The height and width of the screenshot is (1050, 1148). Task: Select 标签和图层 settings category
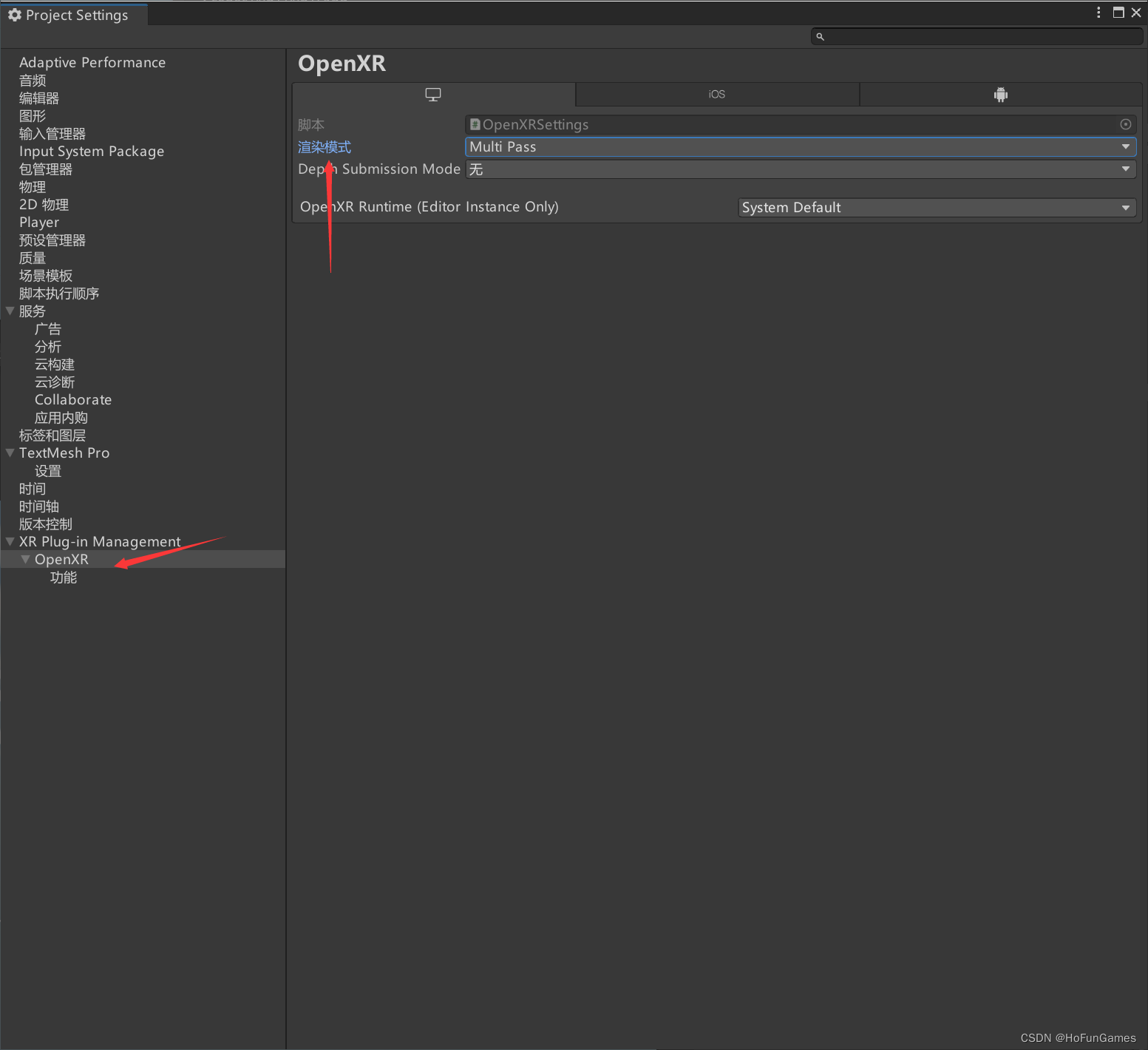tap(52, 436)
